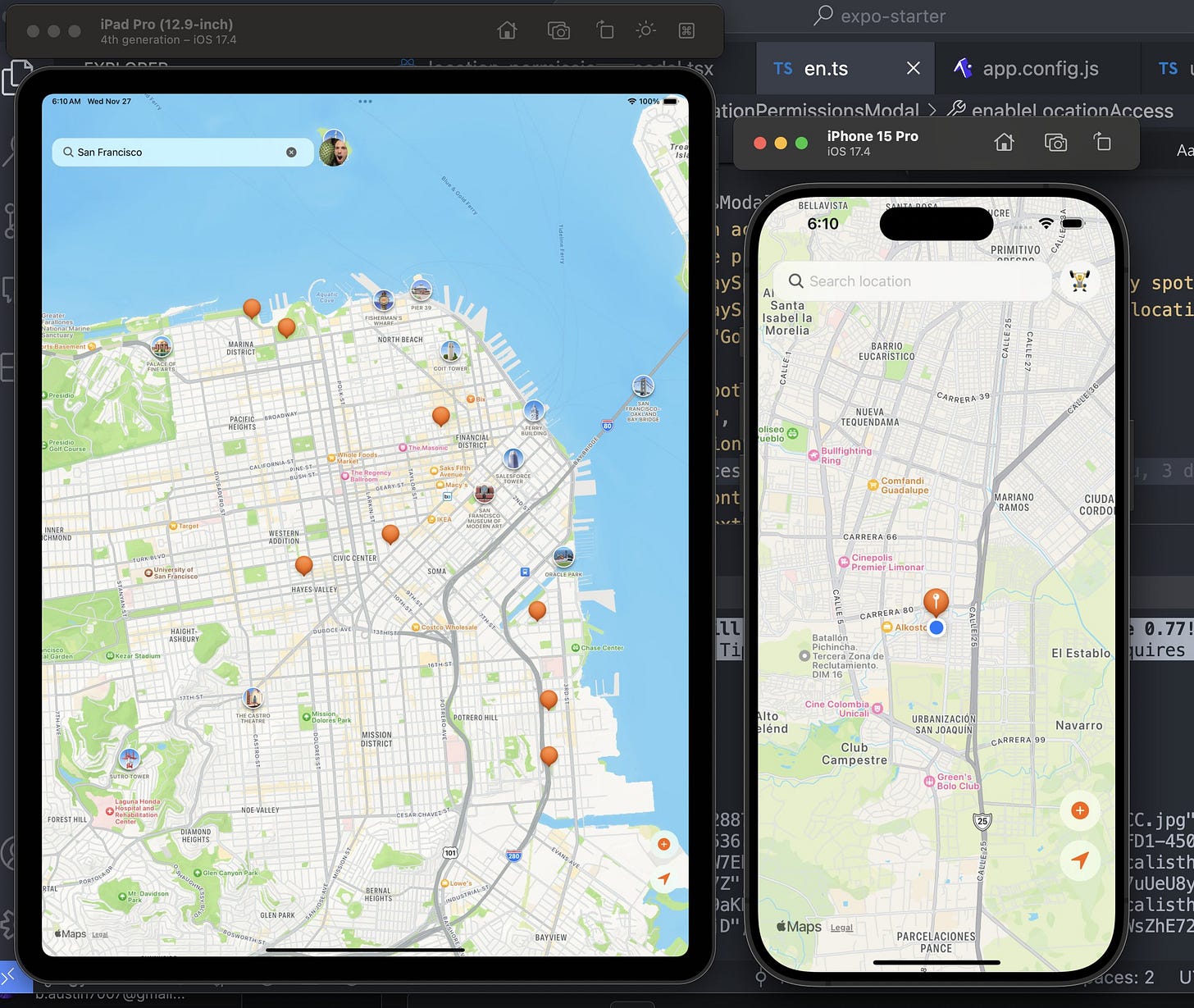The width and height of the screenshot is (1194, 1008).
Task: Click the San Francisco search field on iPad
Action: [x=182, y=153]
